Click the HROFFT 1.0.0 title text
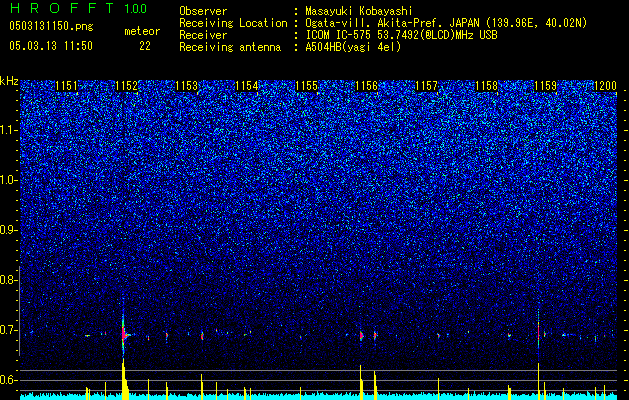This screenshot has width=629, height=400. 78,8
